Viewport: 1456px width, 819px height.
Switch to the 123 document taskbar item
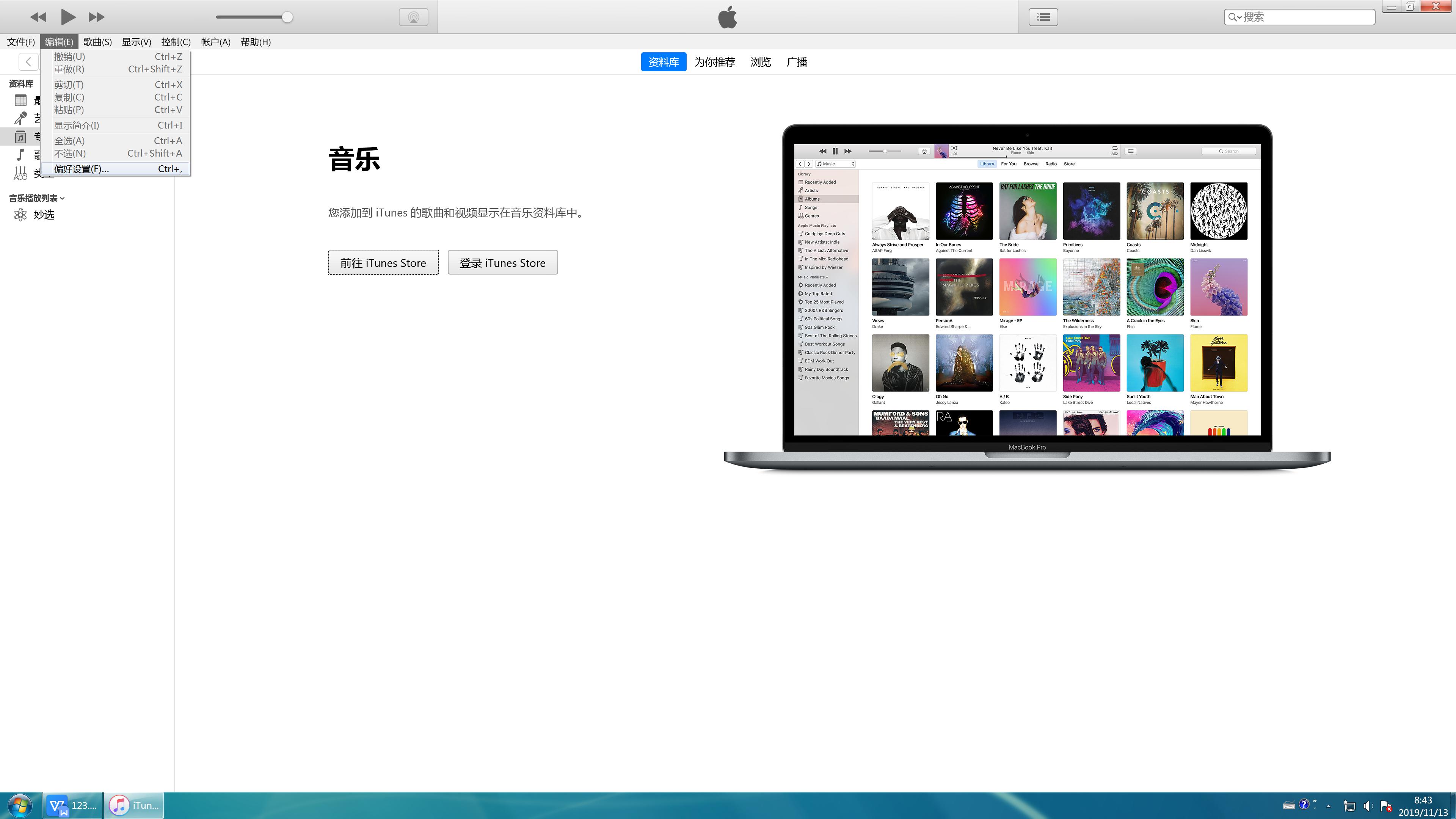click(73, 805)
